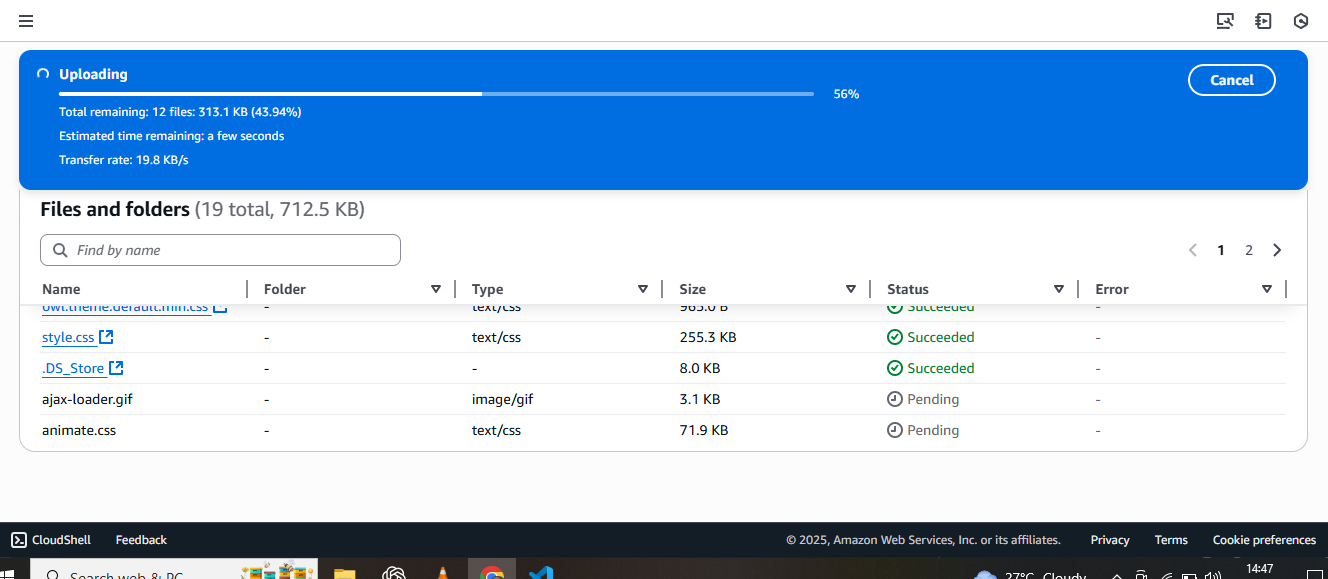The image size is (1328, 579).
Task: Click the 255.3 KB size cell
Action: [708, 337]
